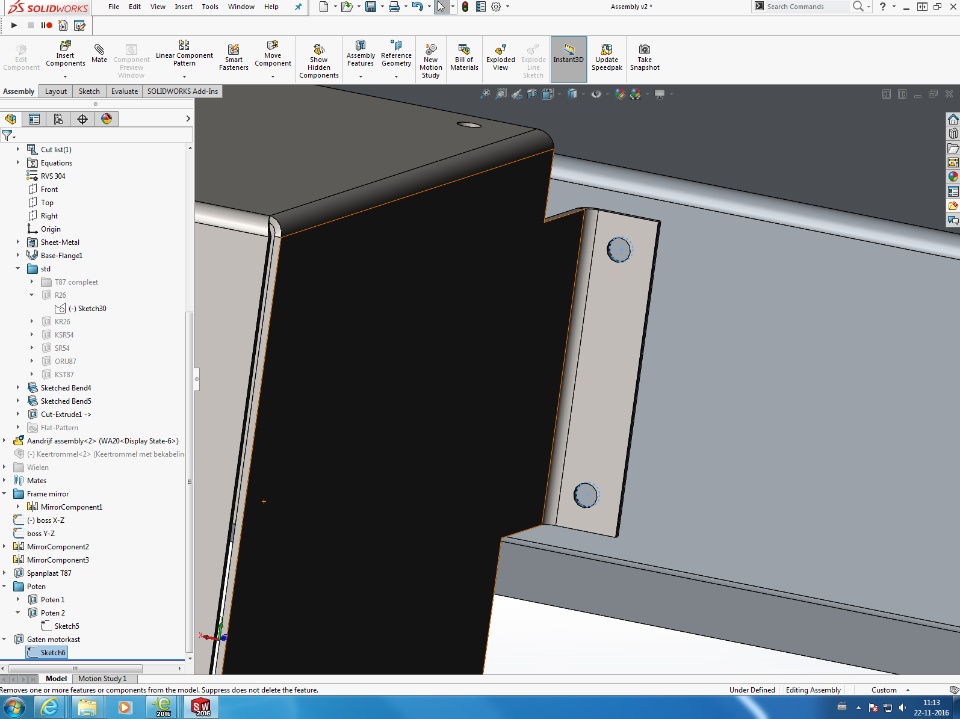The height and width of the screenshot is (719, 960).
Task: Open Appearances task pane icon
Action: pos(953,176)
